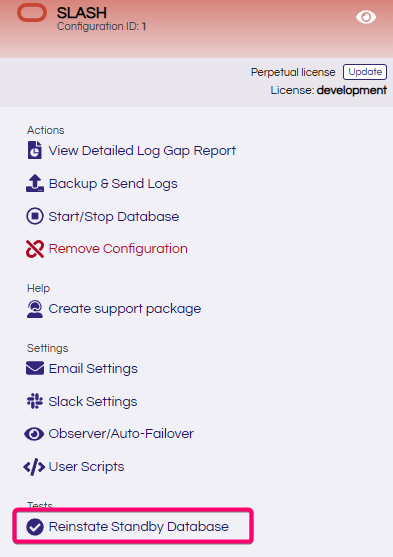Click the checkmark icon for Reinstate Standby Database

pyautogui.click(x=35, y=526)
